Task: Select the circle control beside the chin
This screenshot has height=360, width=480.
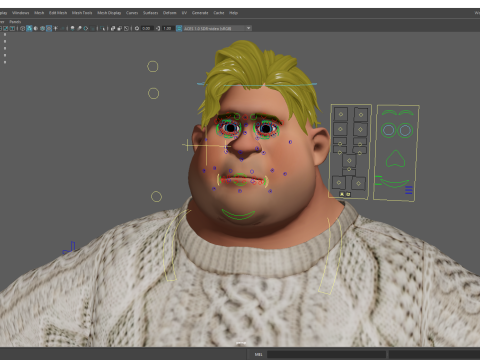Action: pyautogui.click(x=156, y=197)
